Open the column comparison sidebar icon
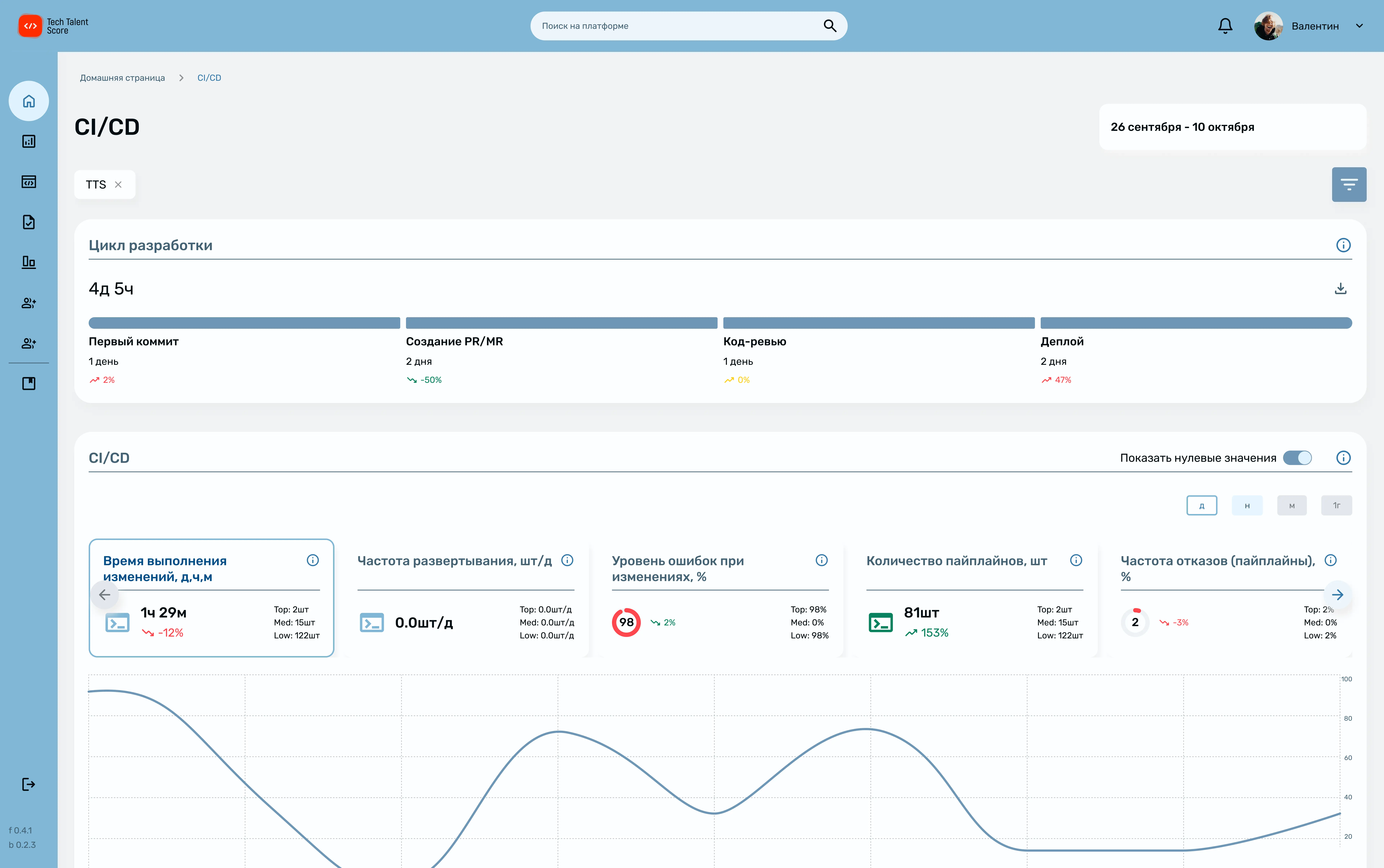The height and width of the screenshot is (868, 1384). pos(29,262)
